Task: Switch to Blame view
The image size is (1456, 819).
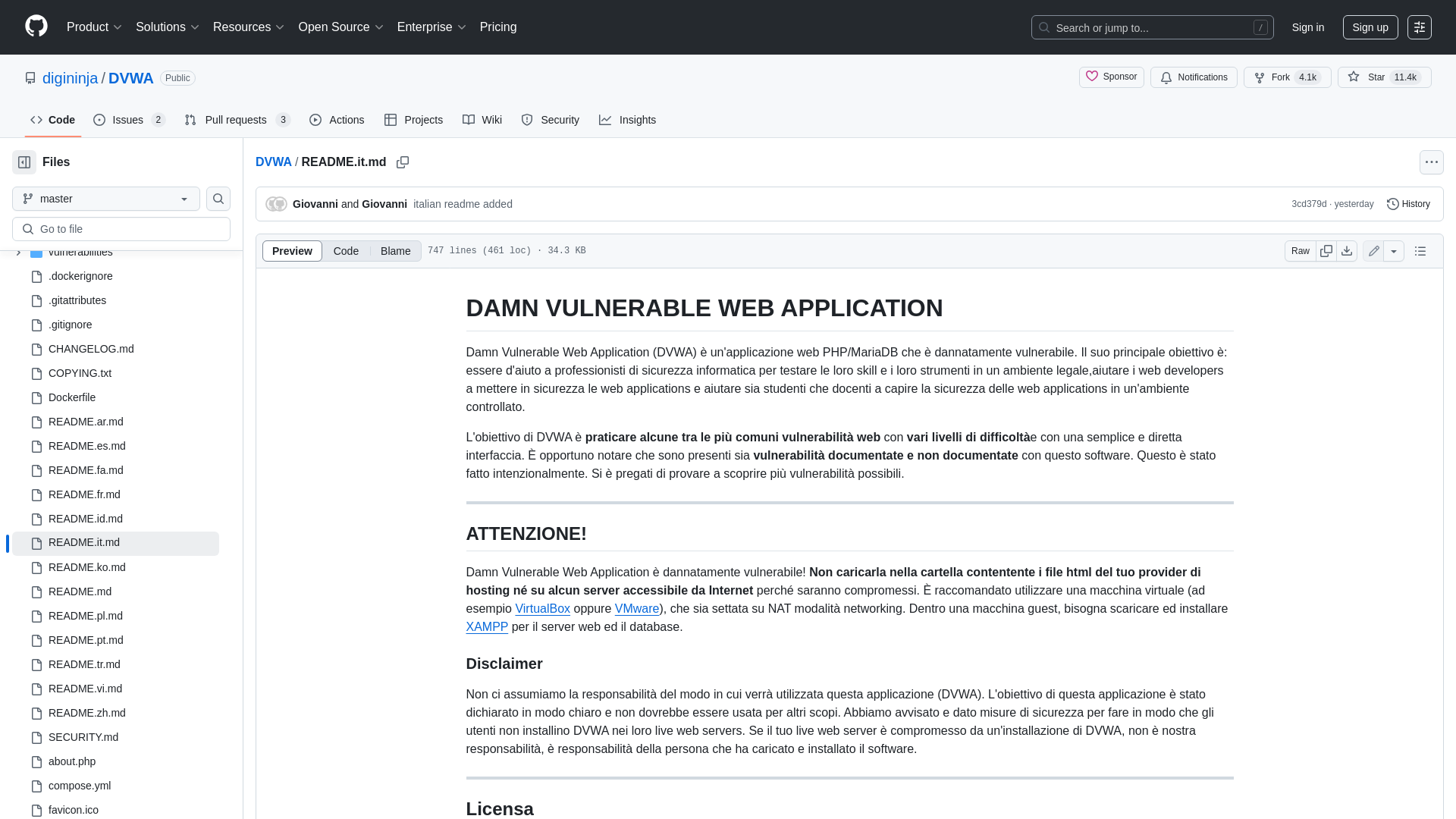Action: pos(396,251)
